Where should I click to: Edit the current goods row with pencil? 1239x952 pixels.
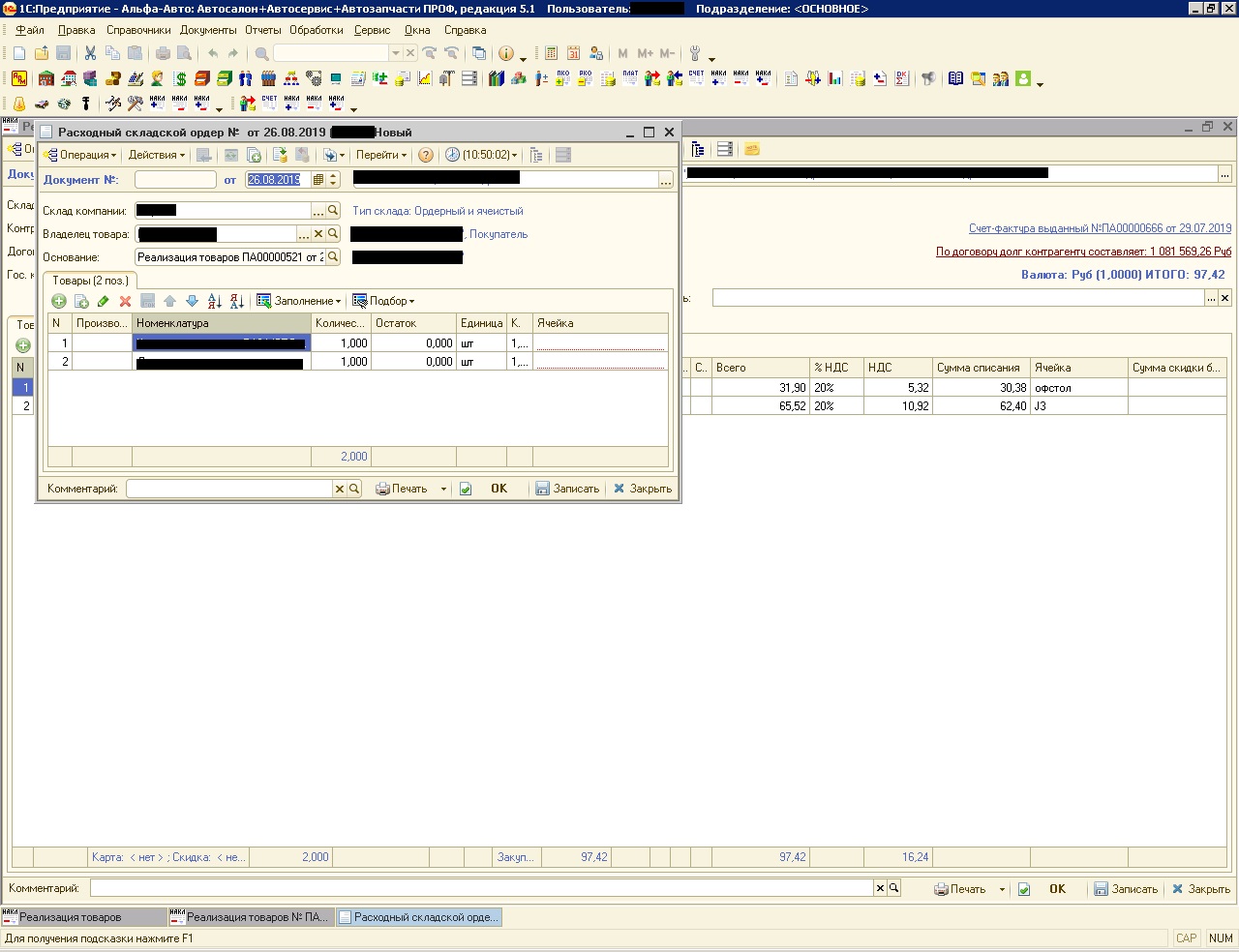104,301
